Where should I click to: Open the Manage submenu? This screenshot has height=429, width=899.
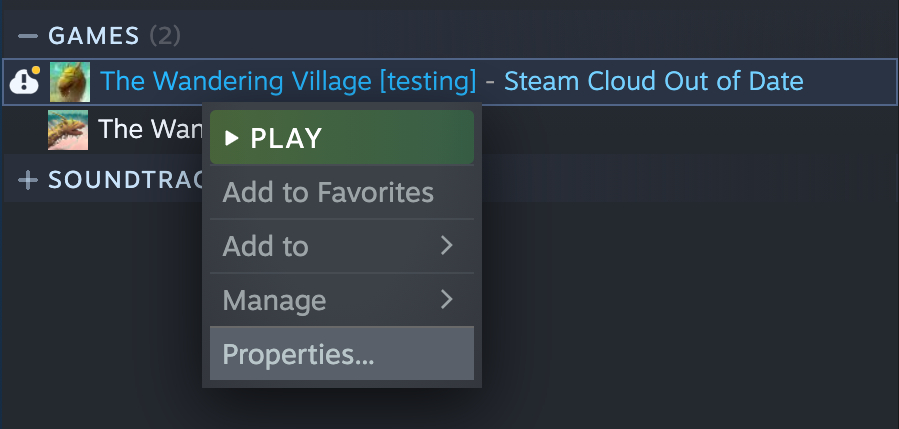tap(342, 300)
